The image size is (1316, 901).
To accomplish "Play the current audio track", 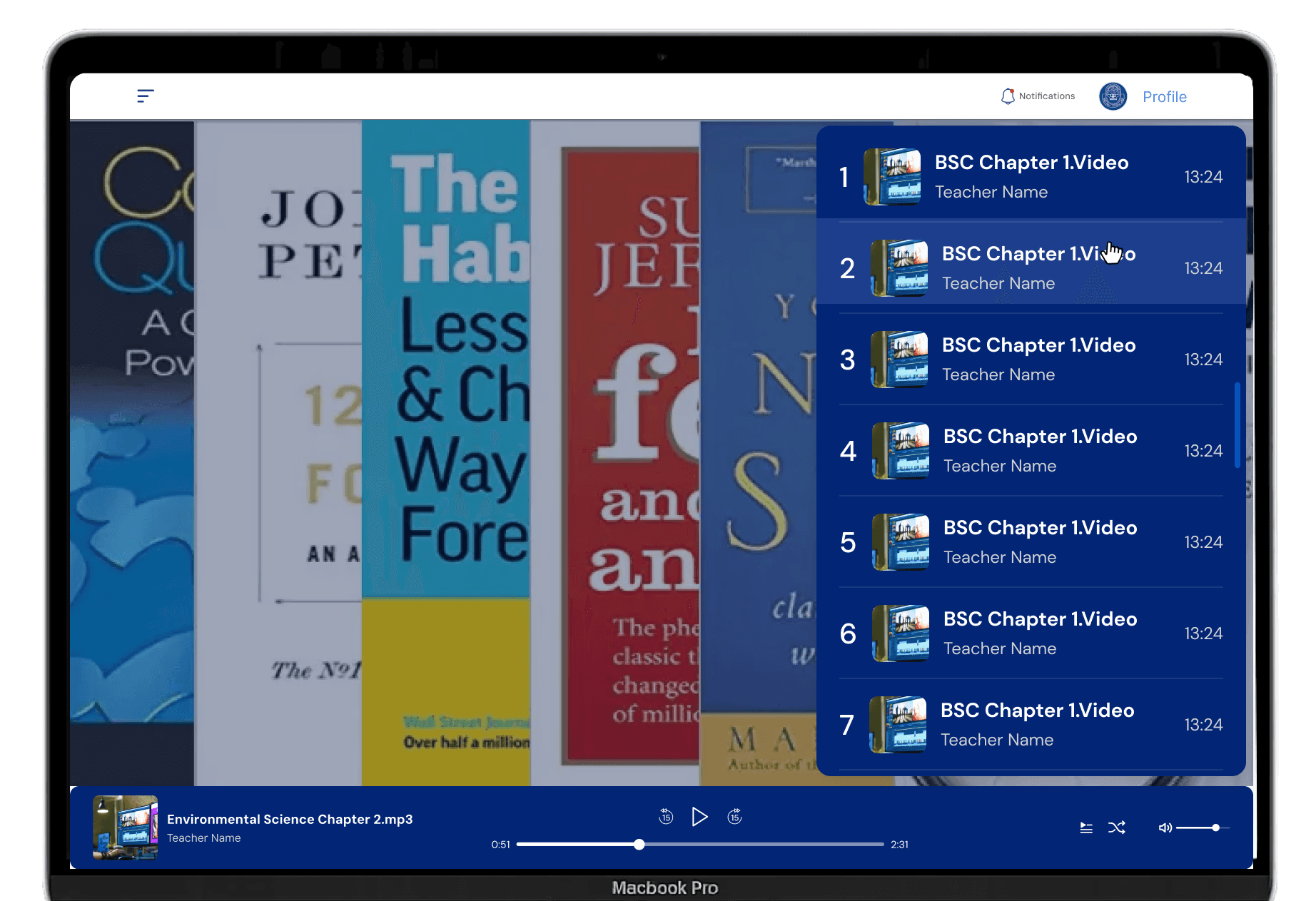I will click(700, 817).
